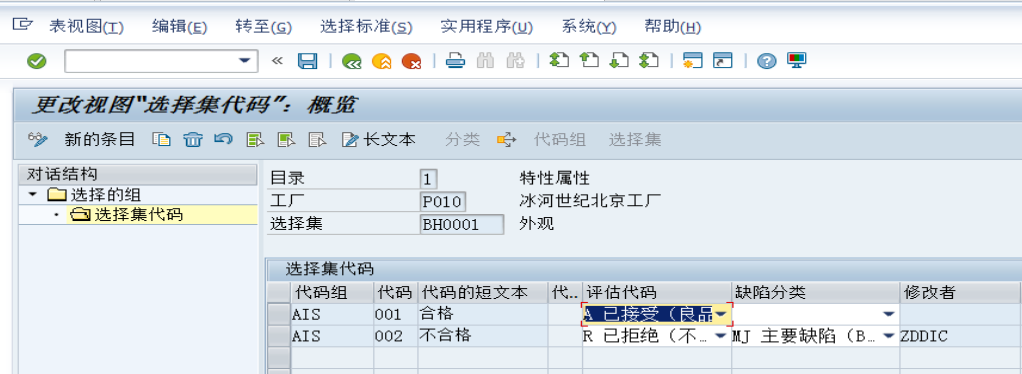Click the Previous page icon

(x=589, y=61)
